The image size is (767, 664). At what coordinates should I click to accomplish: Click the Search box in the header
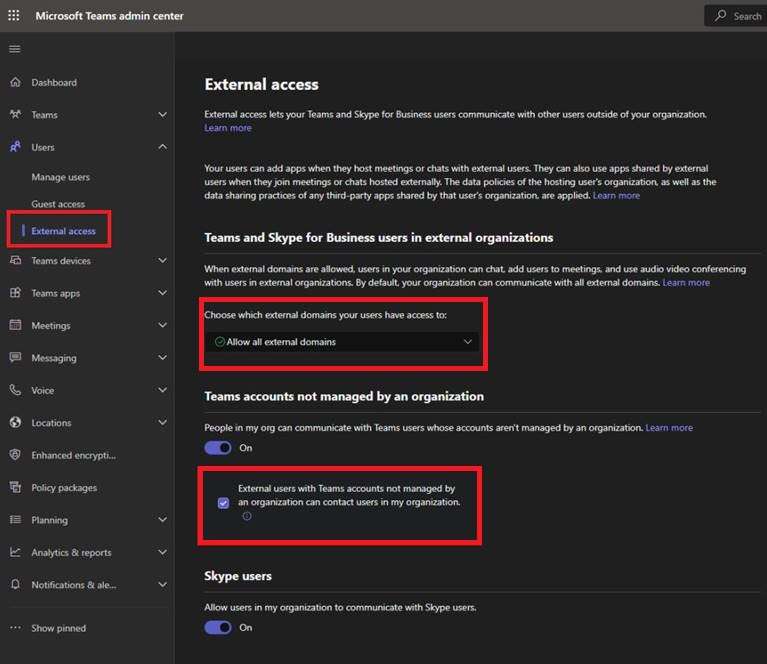point(735,16)
